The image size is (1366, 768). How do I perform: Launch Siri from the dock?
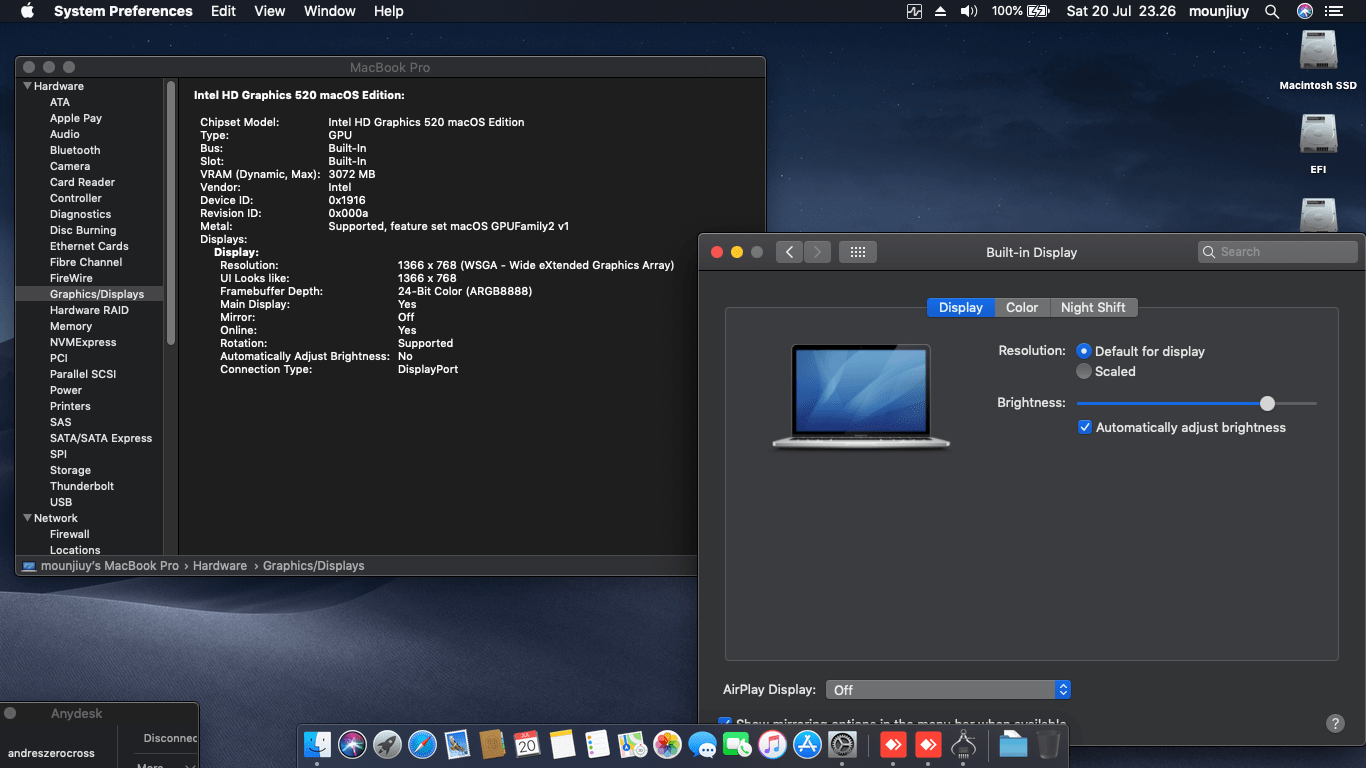tap(352, 744)
